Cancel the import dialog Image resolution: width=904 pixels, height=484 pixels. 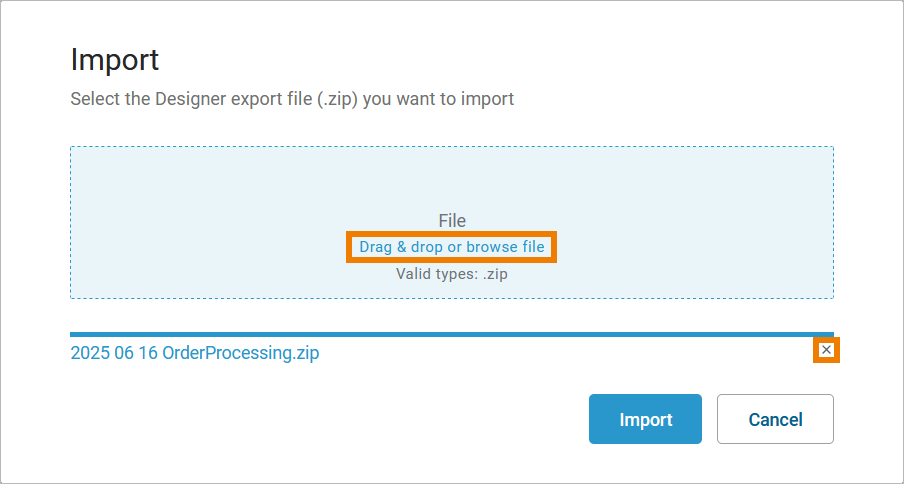click(x=775, y=419)
